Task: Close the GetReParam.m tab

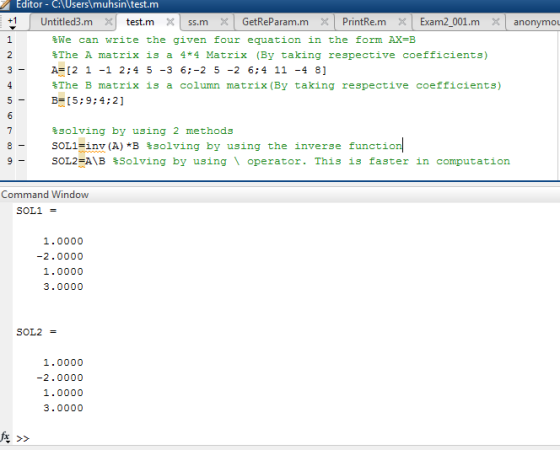Action: point(324,22)
